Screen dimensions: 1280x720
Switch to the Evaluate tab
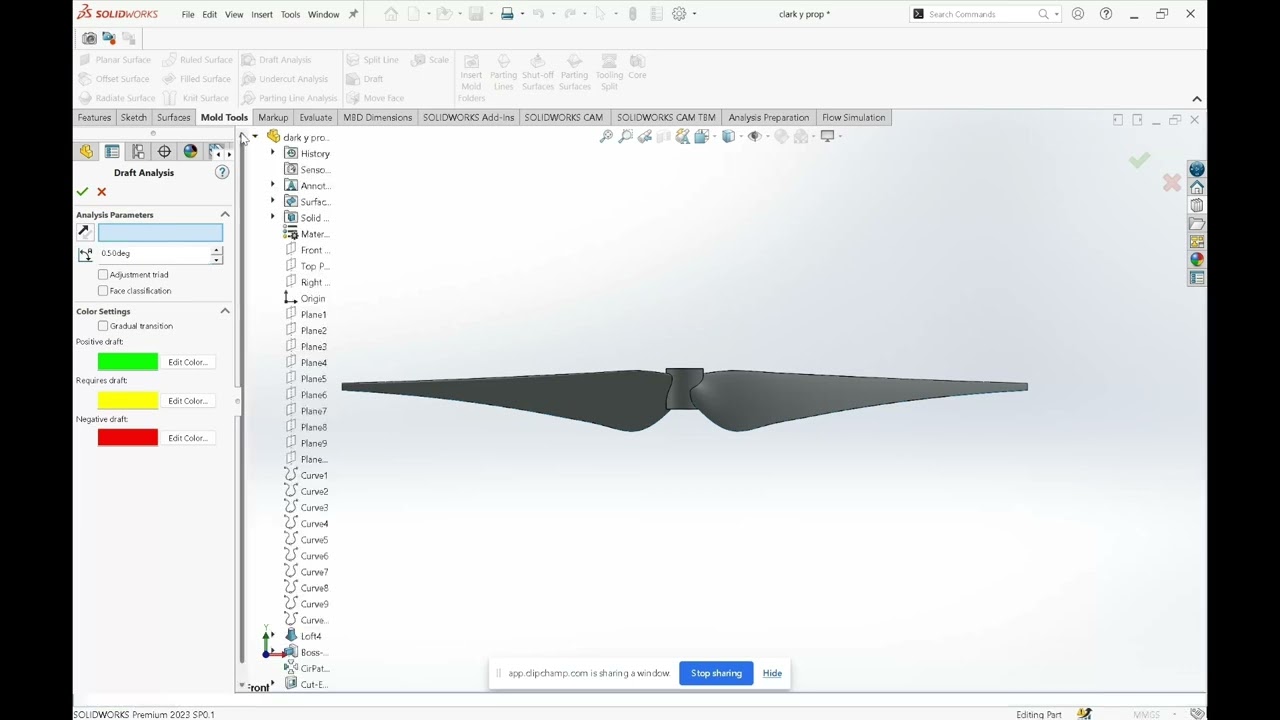316,117
